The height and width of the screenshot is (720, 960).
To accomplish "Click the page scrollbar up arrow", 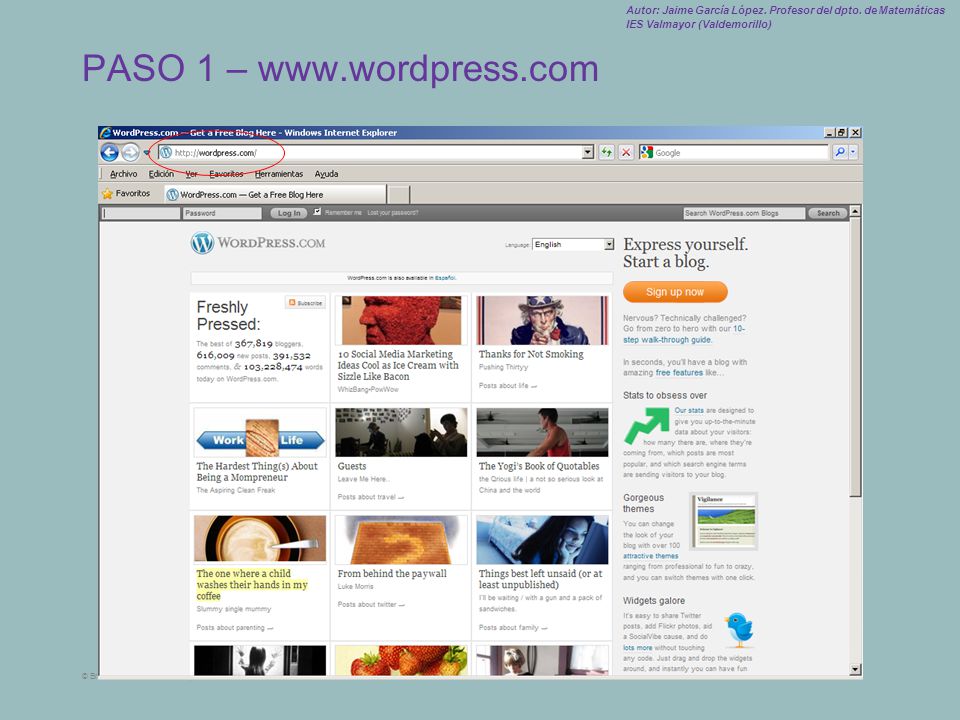I will coord(855,211).
